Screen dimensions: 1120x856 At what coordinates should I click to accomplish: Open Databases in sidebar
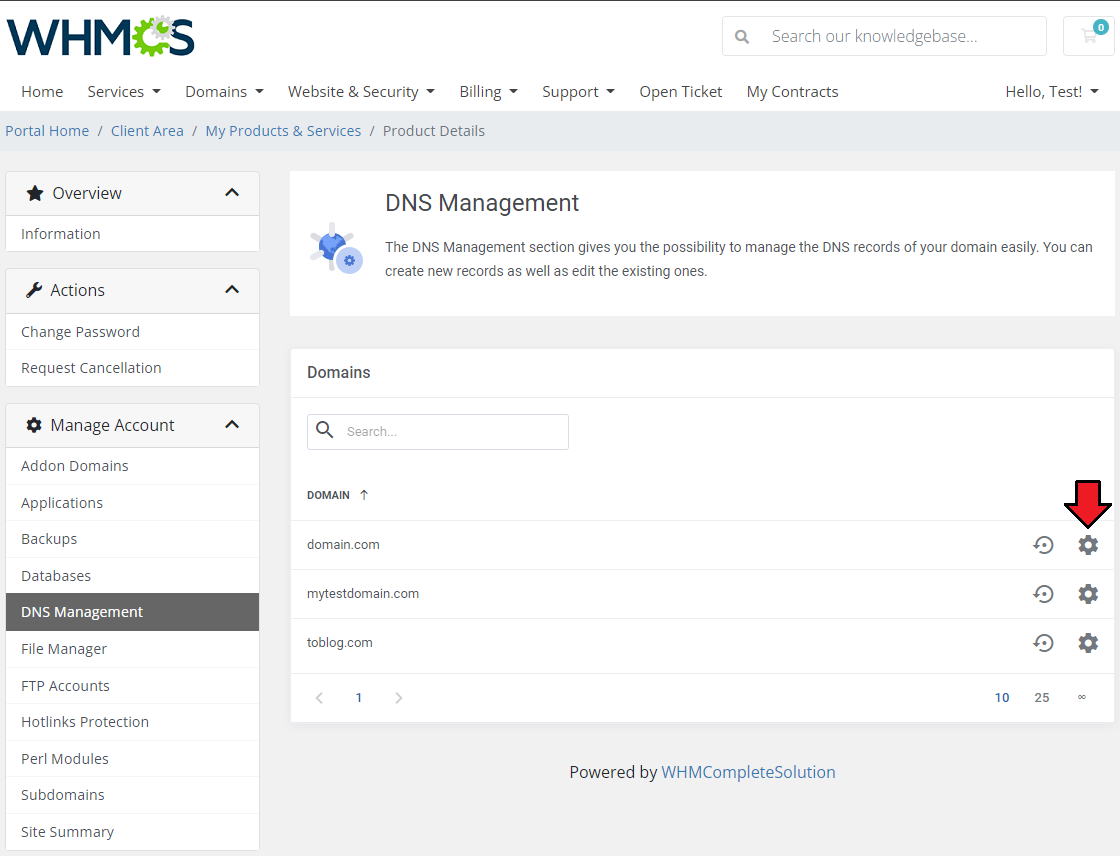tap(132, 576)
